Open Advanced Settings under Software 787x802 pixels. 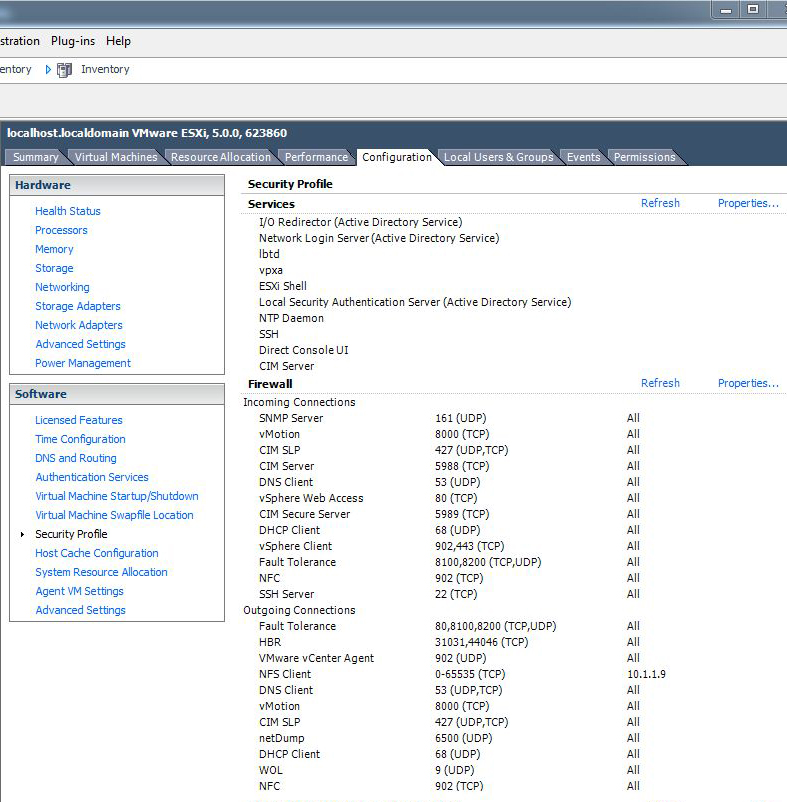[x=80, y=610]
